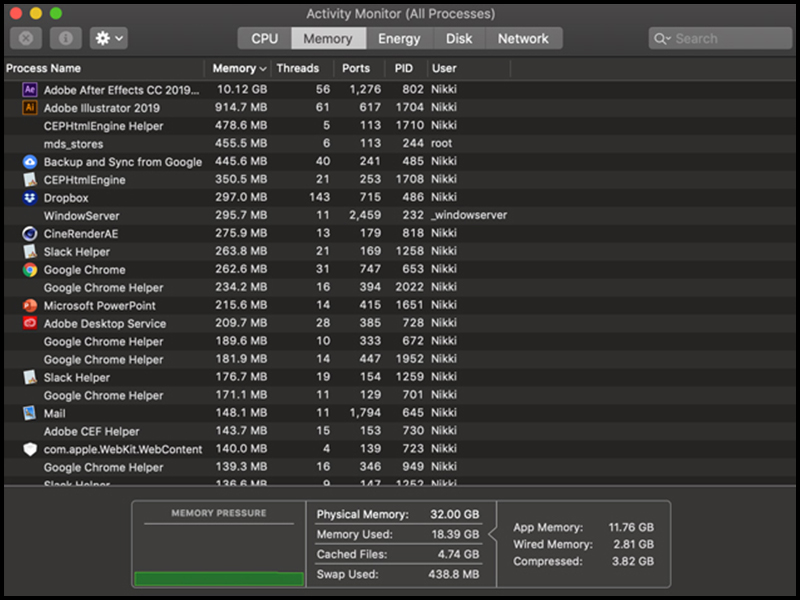Select the CEPHtmlEngine Helper row
This screenshot has width=800, height=600.
pos(399,126)
